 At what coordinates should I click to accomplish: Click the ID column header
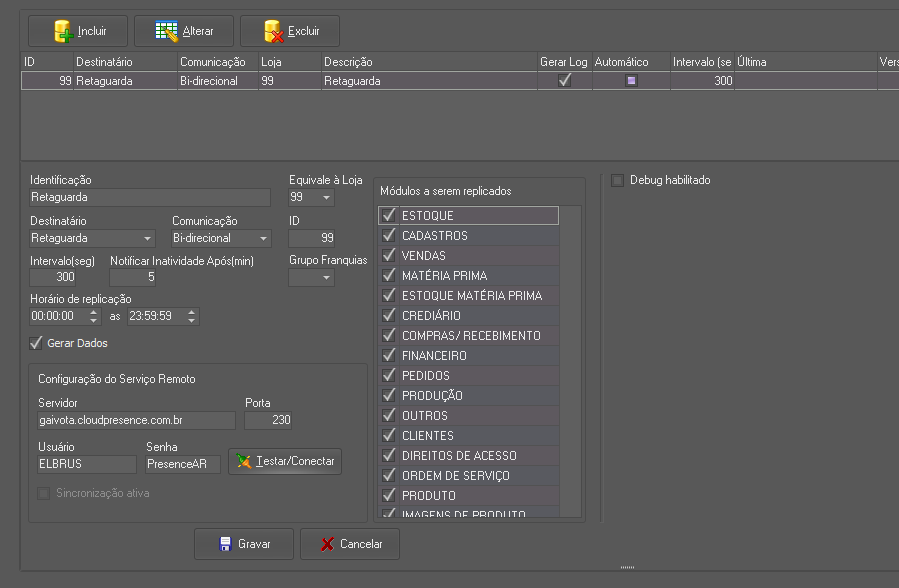(x=48, y=62)
